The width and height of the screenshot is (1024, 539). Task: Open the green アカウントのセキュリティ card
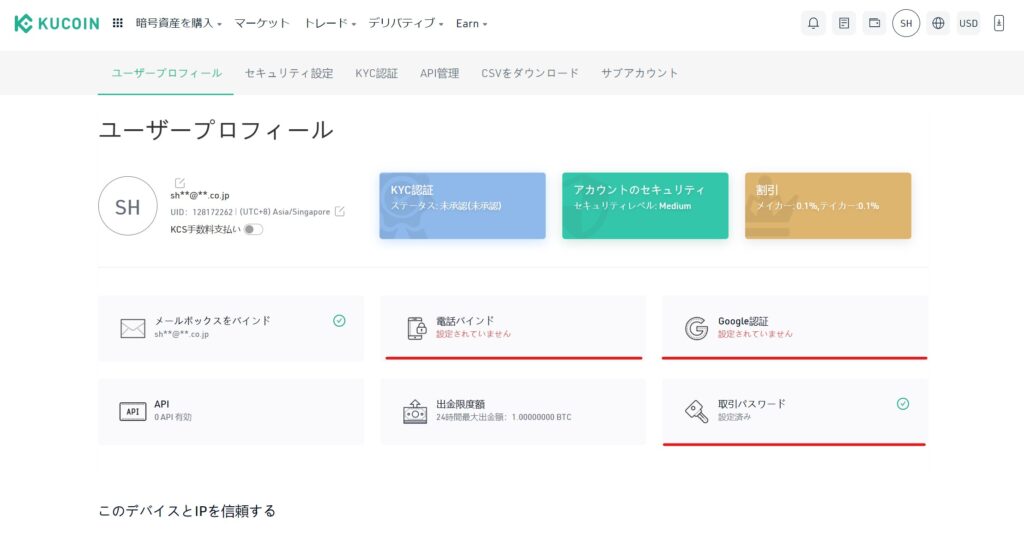(645, 206)
